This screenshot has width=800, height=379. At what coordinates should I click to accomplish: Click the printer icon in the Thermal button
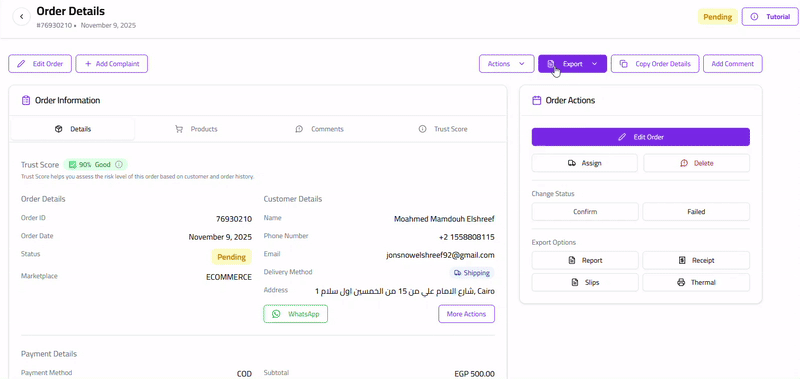click(681, 282)
